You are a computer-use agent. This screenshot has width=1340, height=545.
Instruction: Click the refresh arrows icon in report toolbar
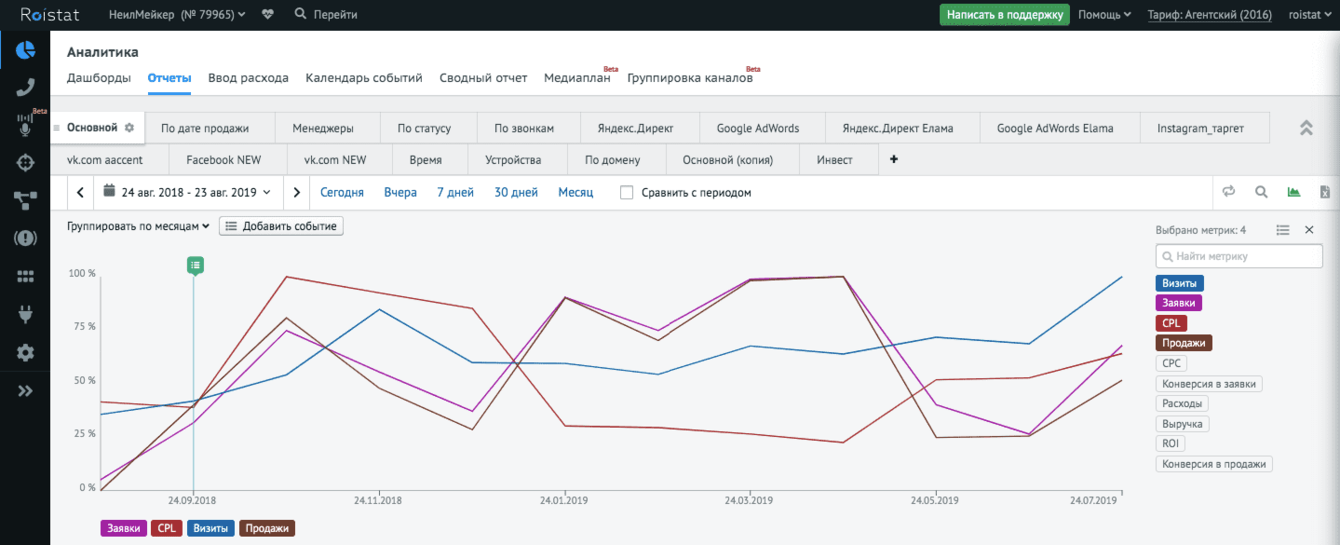[1229, 192]
